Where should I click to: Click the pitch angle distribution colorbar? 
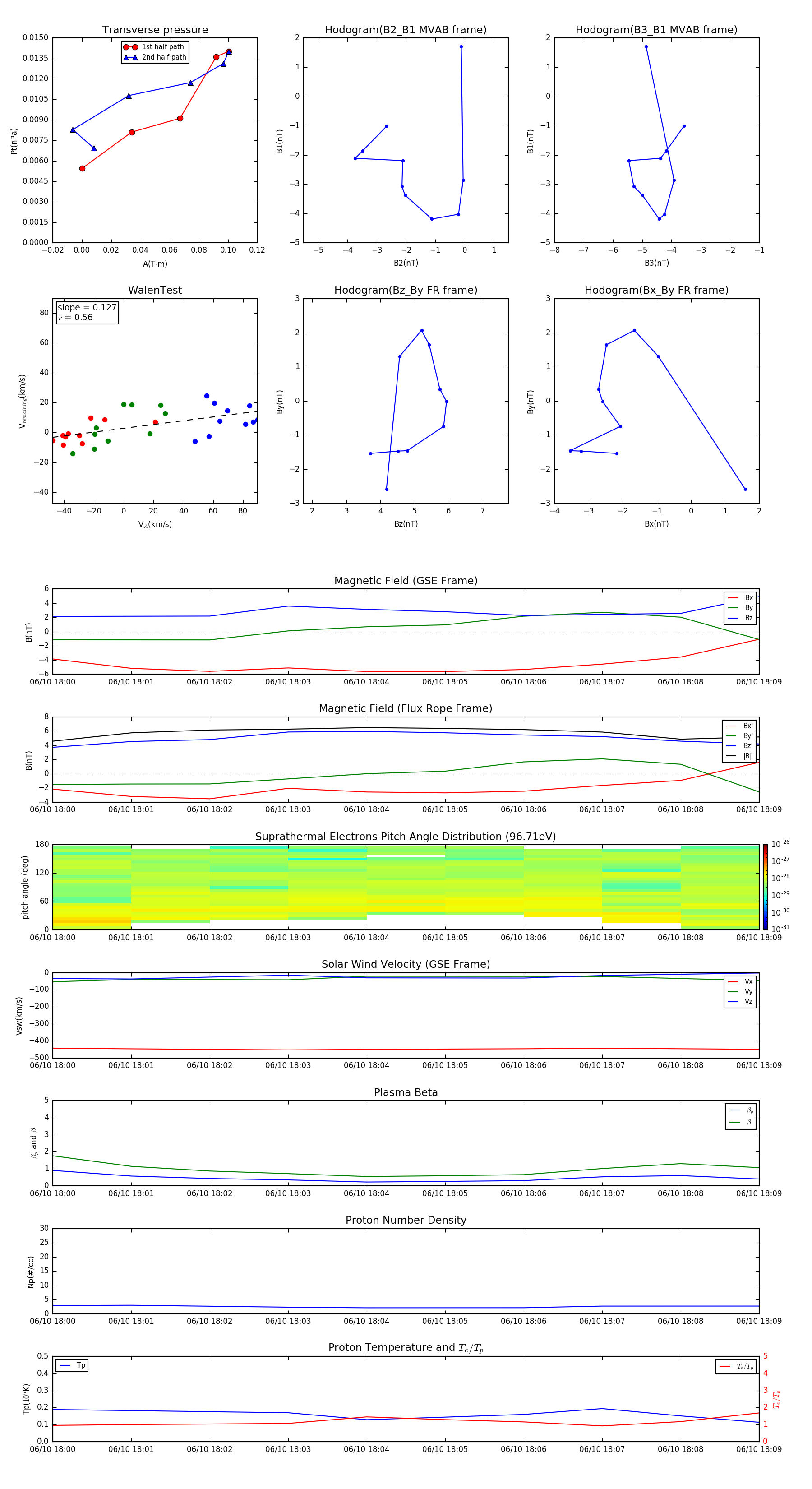click(x=765, y=887)
